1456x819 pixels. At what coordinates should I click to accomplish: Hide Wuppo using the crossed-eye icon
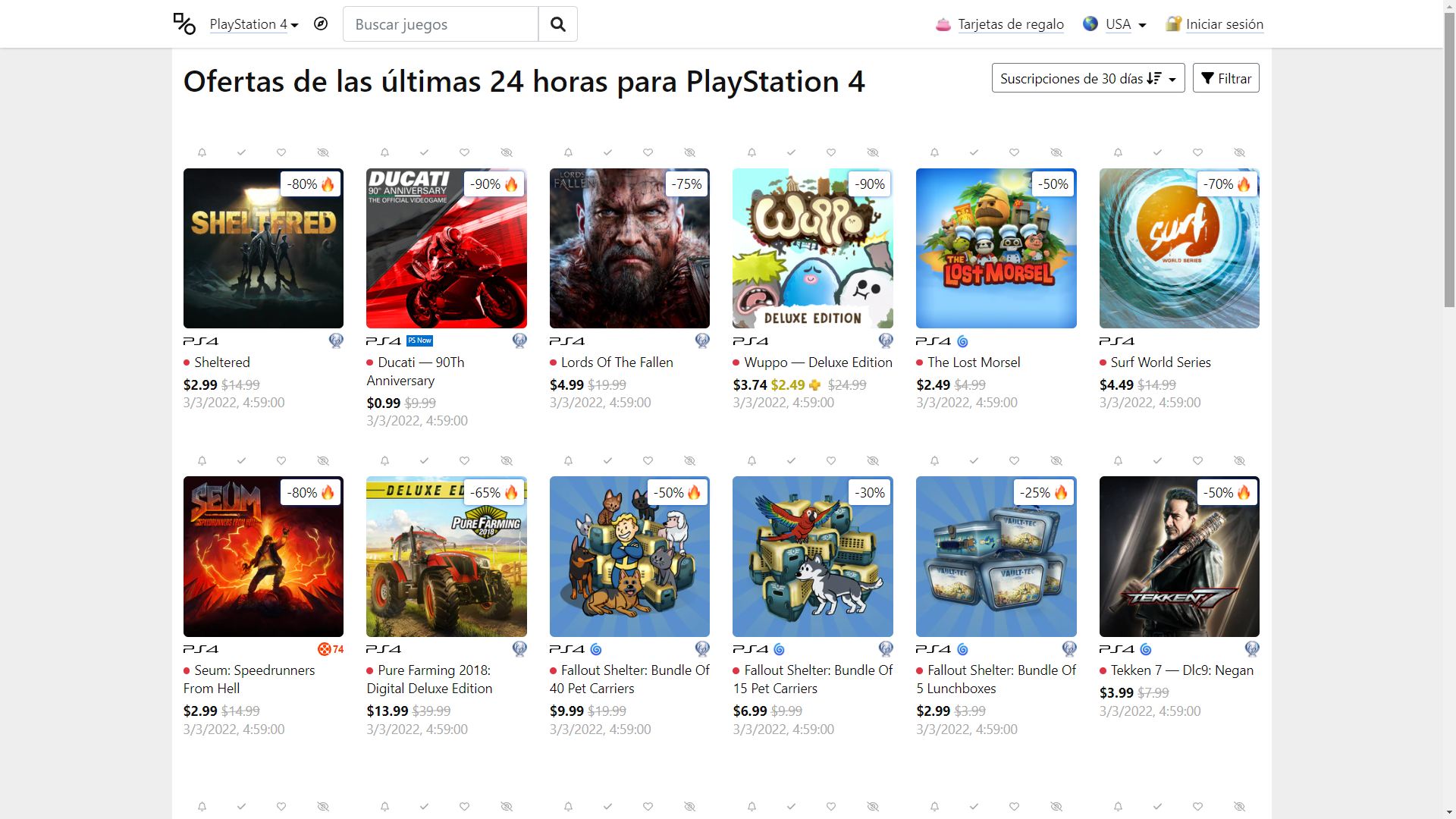873,152
